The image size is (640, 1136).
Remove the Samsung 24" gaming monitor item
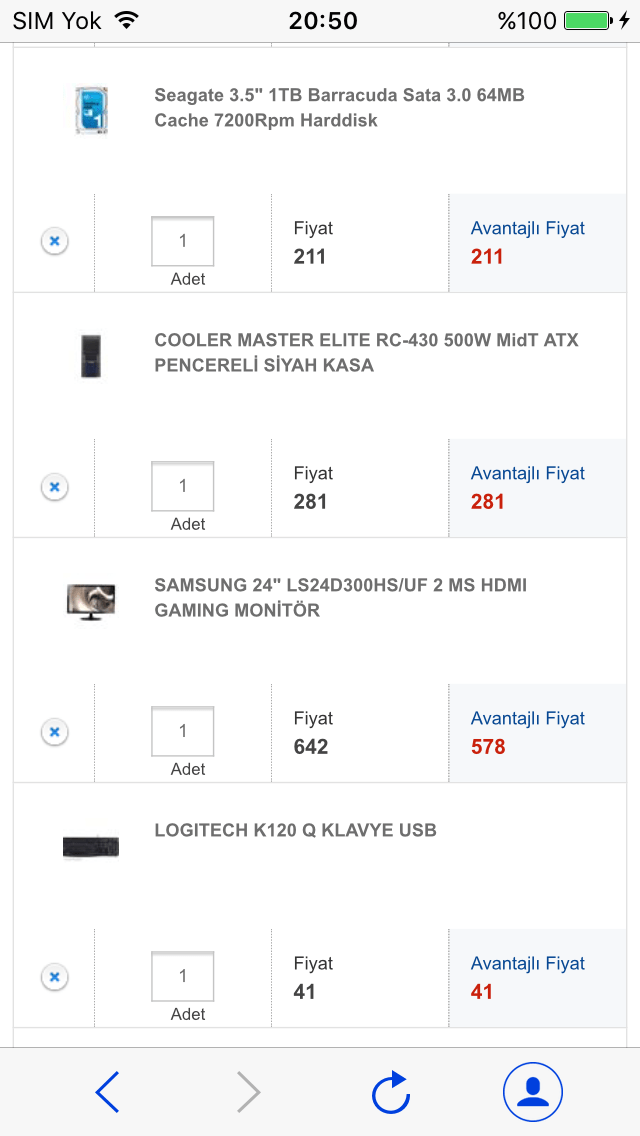point(54,732)
